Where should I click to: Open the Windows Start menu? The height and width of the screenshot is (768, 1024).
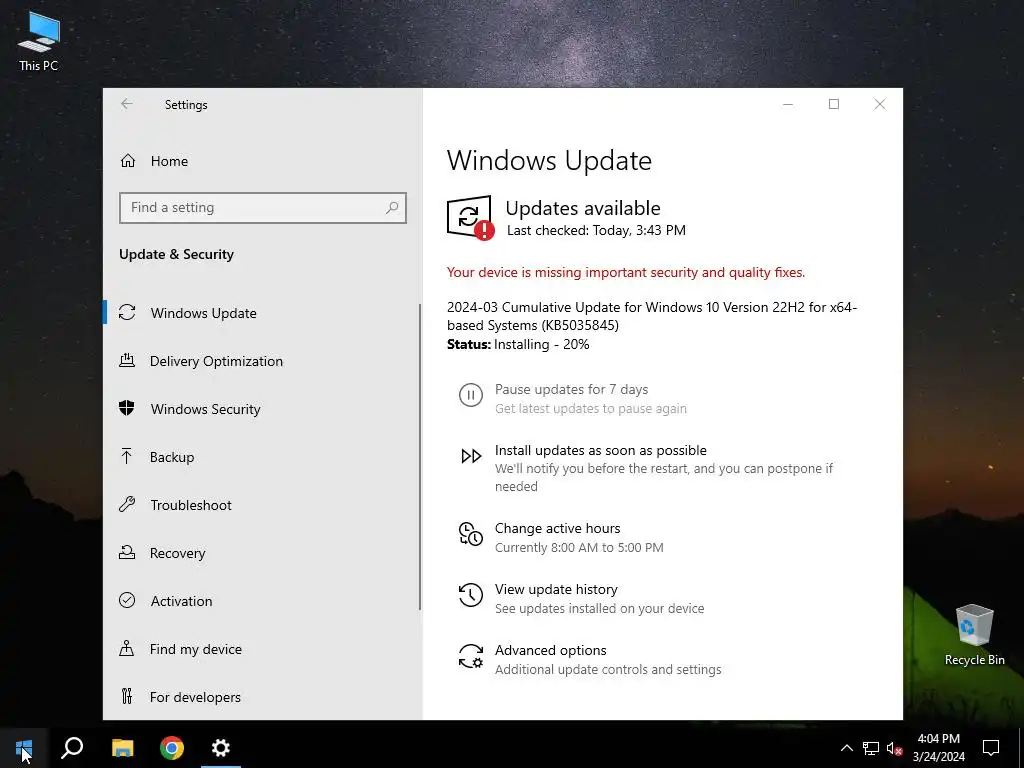click(x=24, y=748)
